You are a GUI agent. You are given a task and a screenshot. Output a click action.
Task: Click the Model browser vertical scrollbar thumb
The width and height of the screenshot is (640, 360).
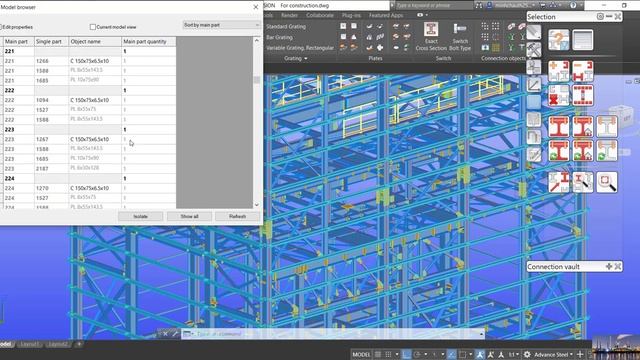pyautogui.click(x=257, y=80)
